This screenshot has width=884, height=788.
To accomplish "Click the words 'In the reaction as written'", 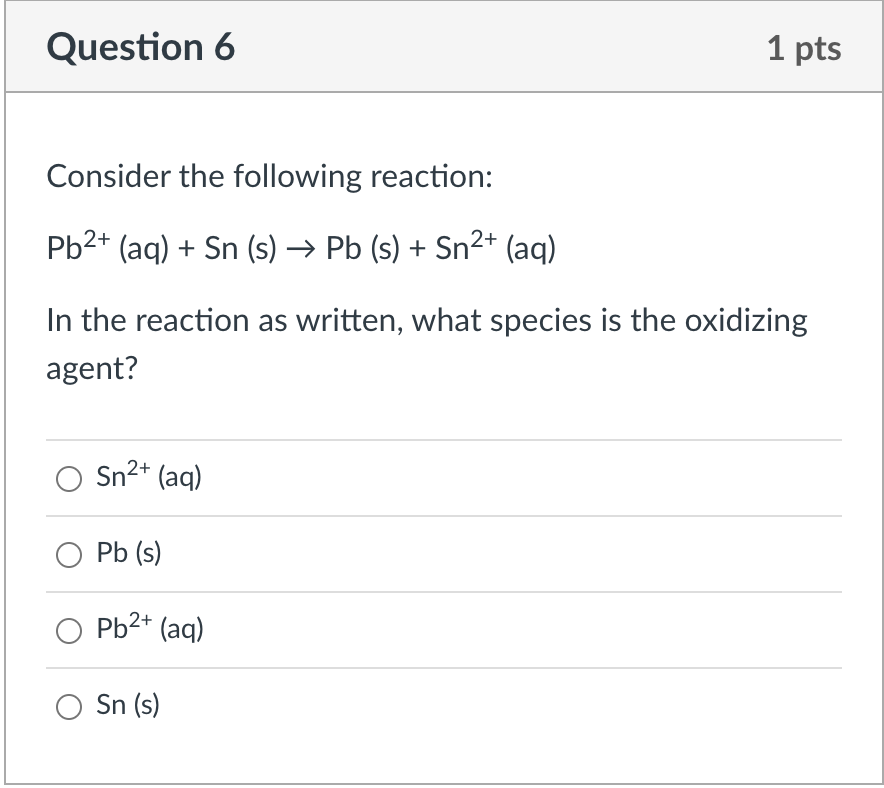I will 225,321.
